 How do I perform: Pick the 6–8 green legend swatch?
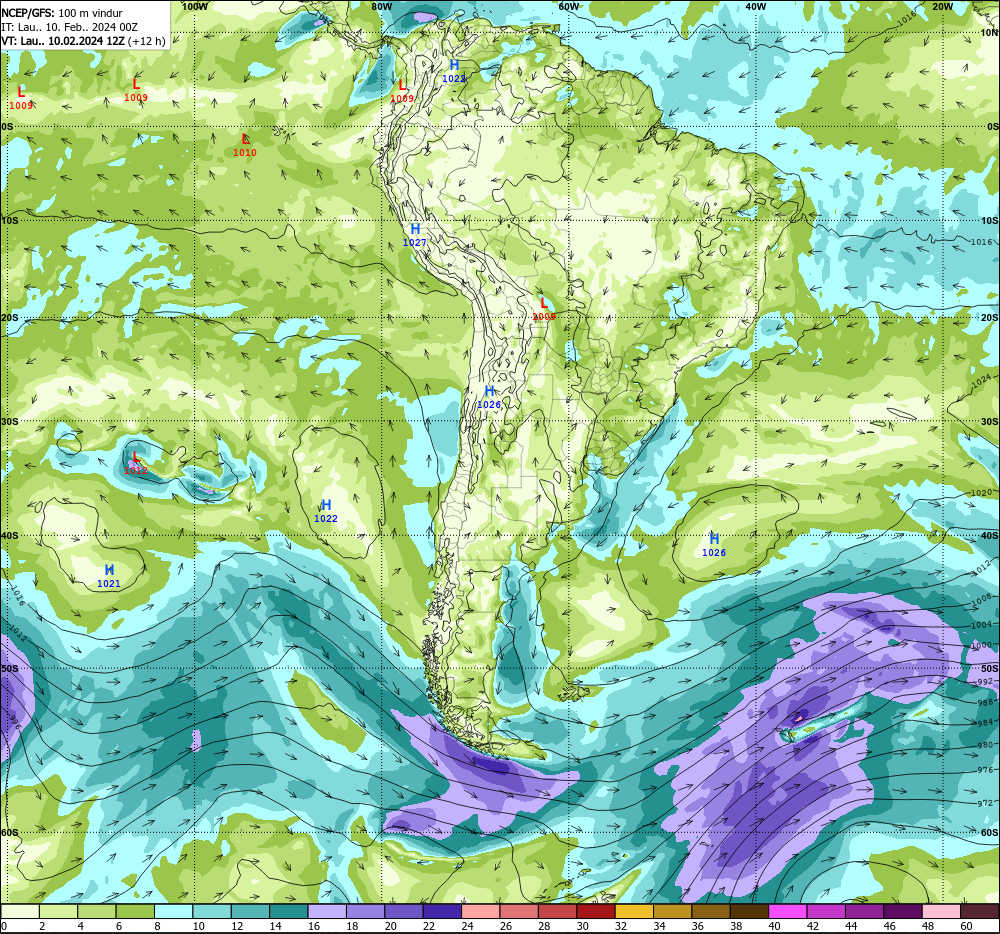click(x=135, y=911)
